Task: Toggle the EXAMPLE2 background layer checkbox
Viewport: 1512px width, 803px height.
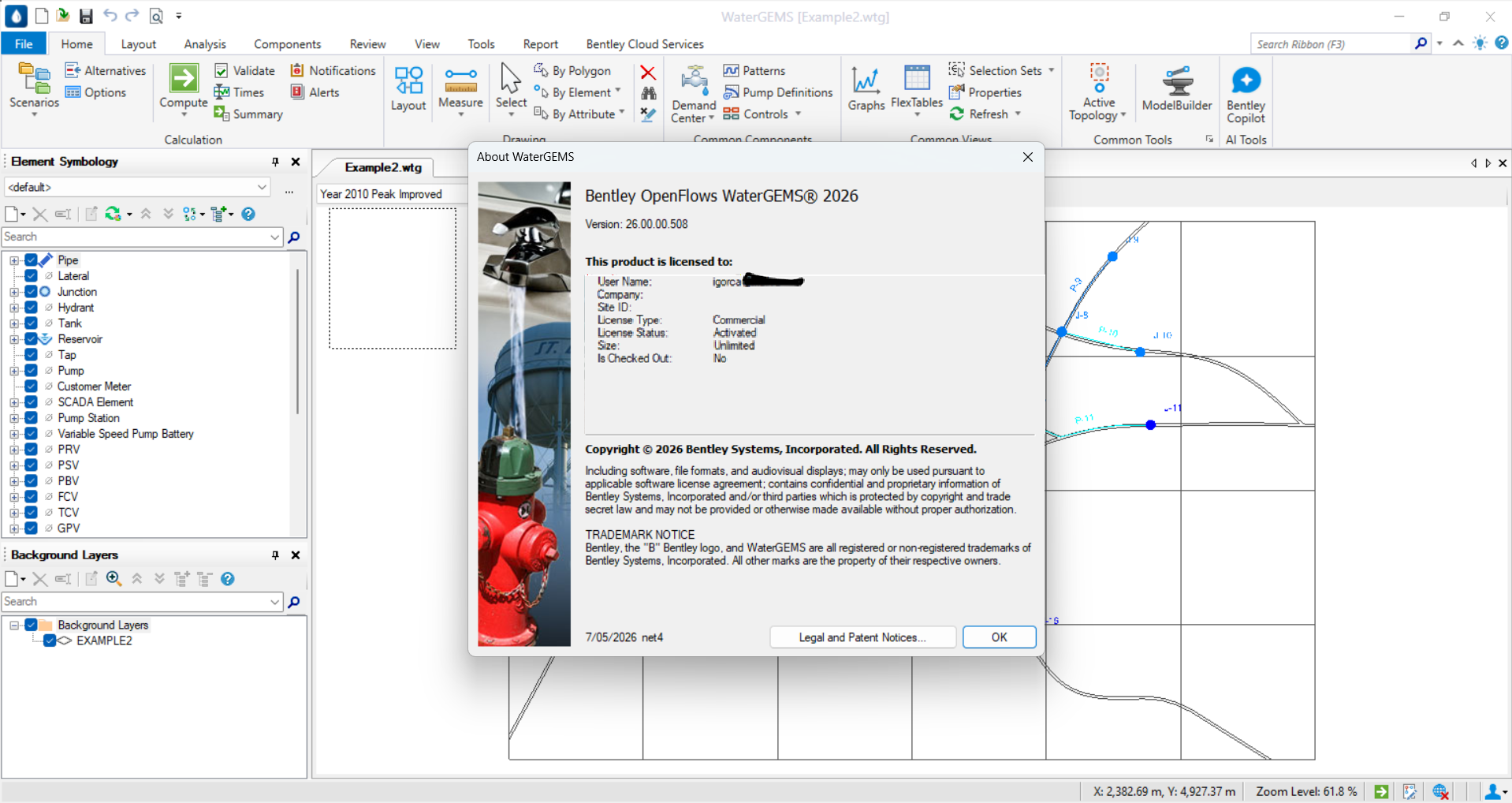Action: pyautogui.click(x=50, y=641)
